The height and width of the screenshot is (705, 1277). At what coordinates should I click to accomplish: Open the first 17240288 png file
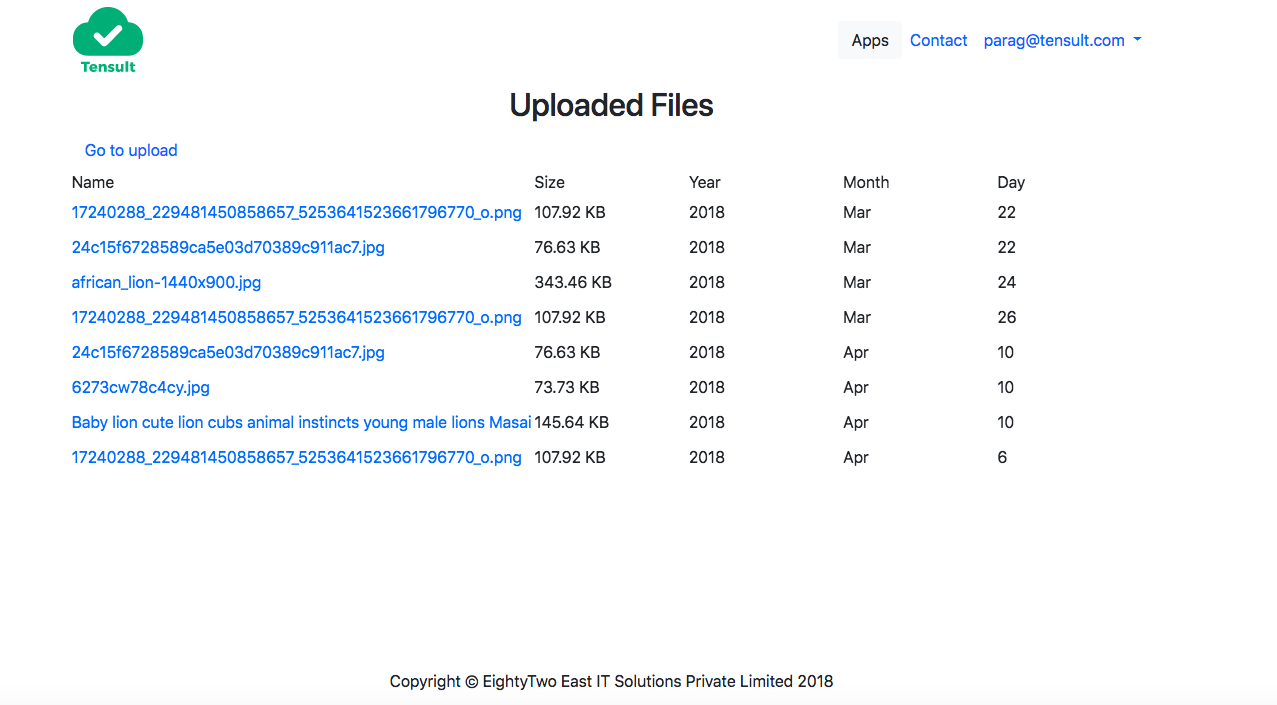tap(296, 212)
